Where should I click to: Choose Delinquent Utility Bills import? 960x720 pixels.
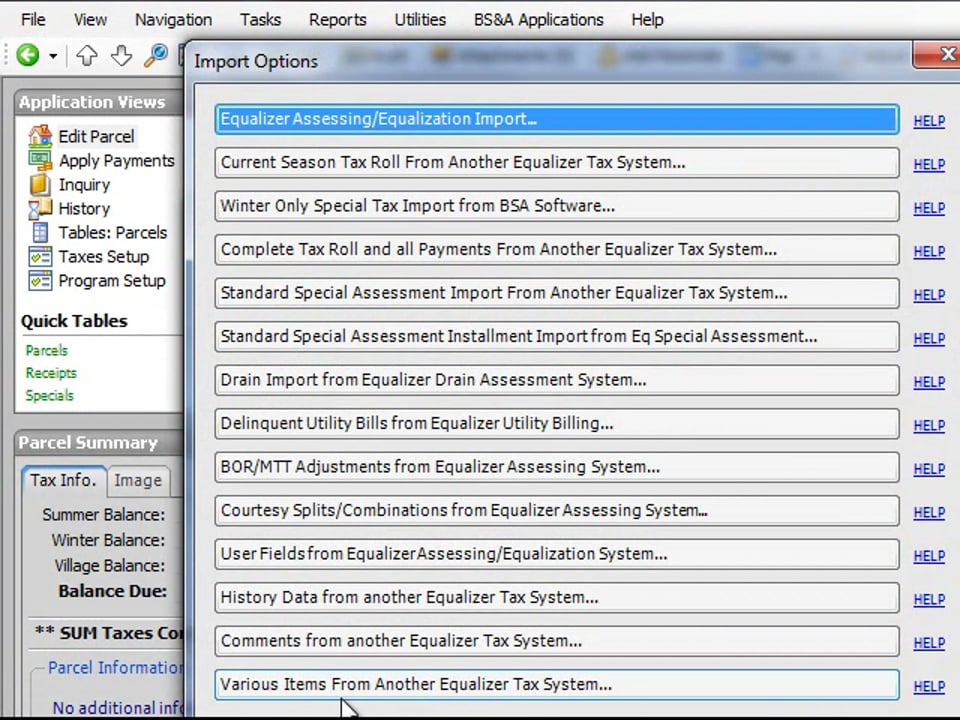pyautogui.click(x=557, y=424)
